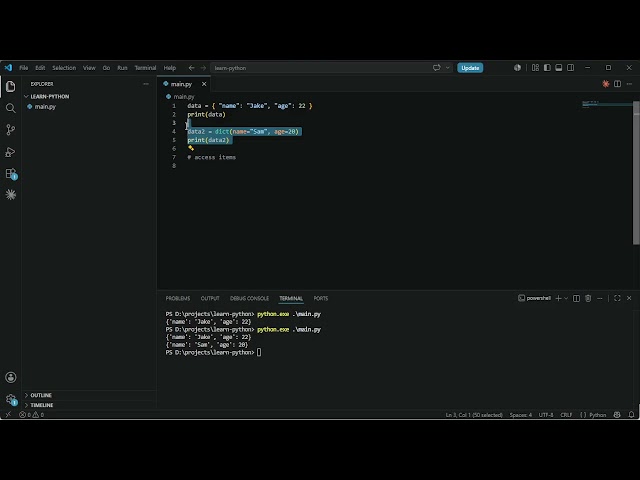Open the Manage gear icon
This screenshot has width=640, height=480.
pyautogui.click(x=11, y=399)
